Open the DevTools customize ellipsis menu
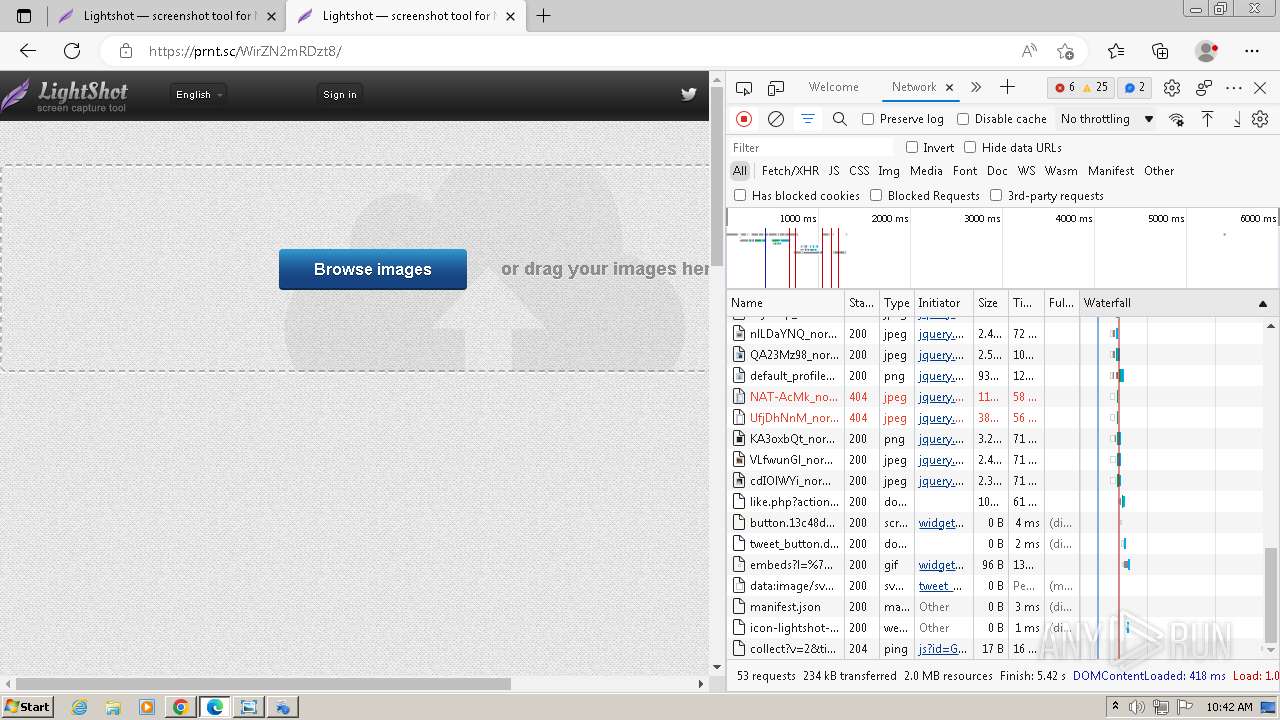Viewport: 1280px width, 720px height. tap(1234, 88)
